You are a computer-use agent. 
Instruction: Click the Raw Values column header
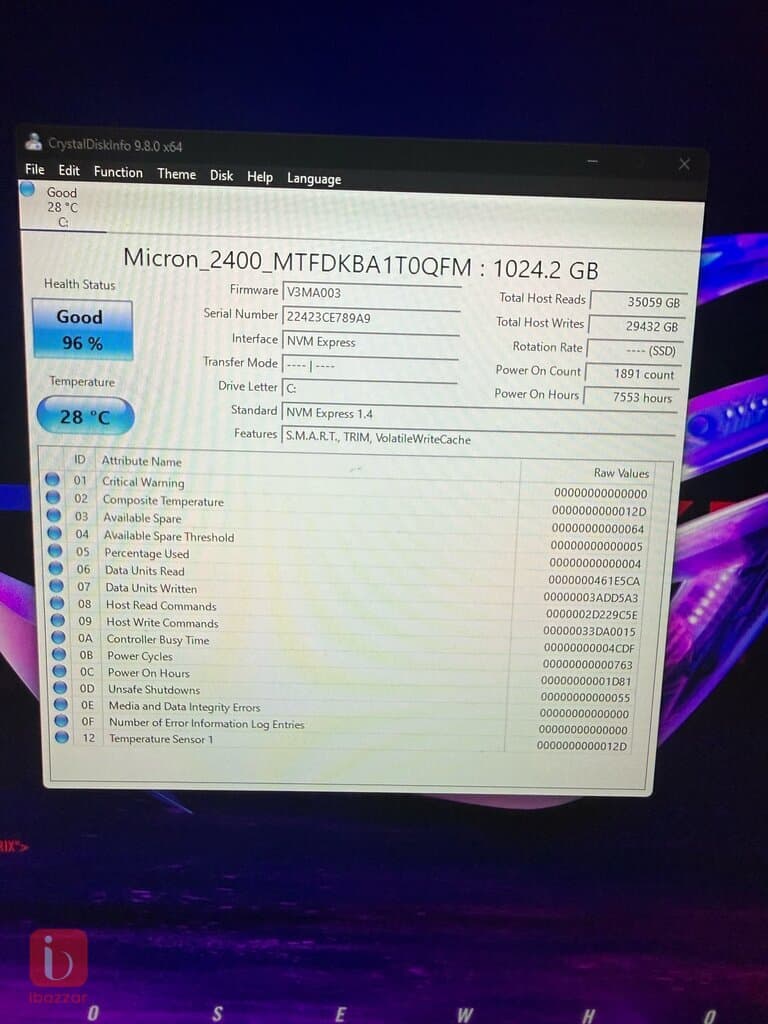click(621, 473)
